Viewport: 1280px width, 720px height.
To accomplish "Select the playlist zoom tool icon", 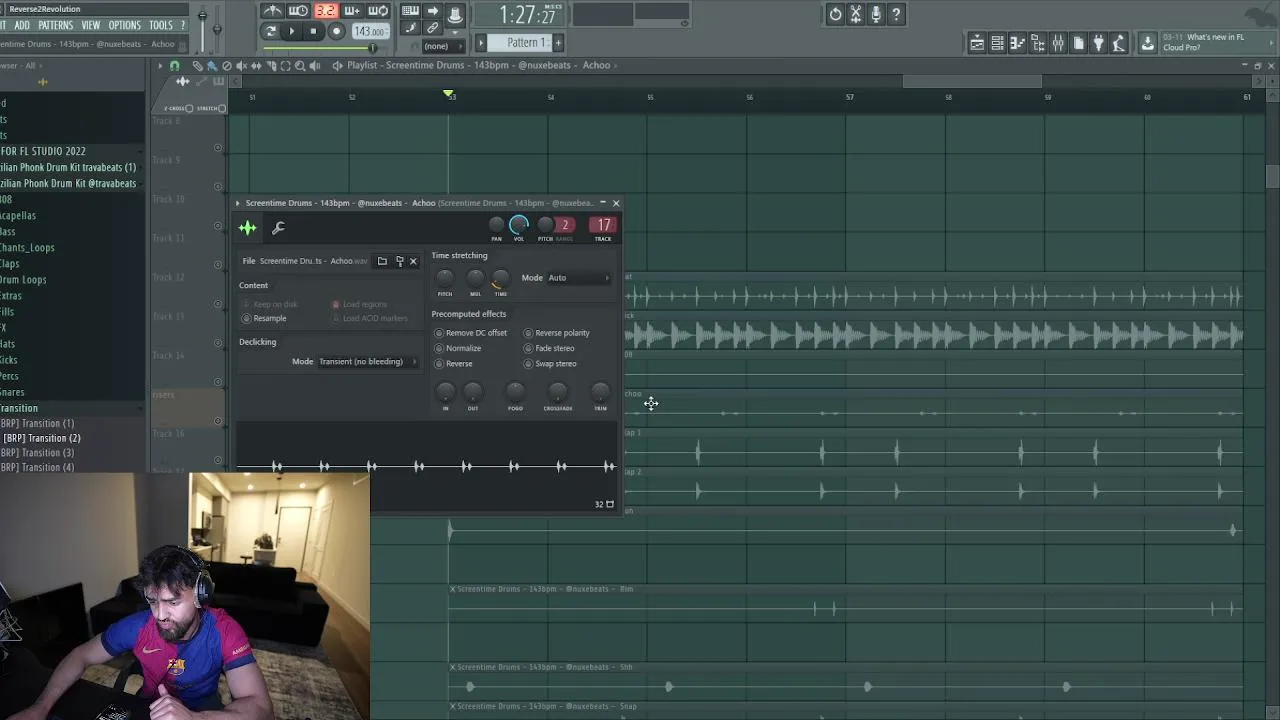I will point(300,65).
